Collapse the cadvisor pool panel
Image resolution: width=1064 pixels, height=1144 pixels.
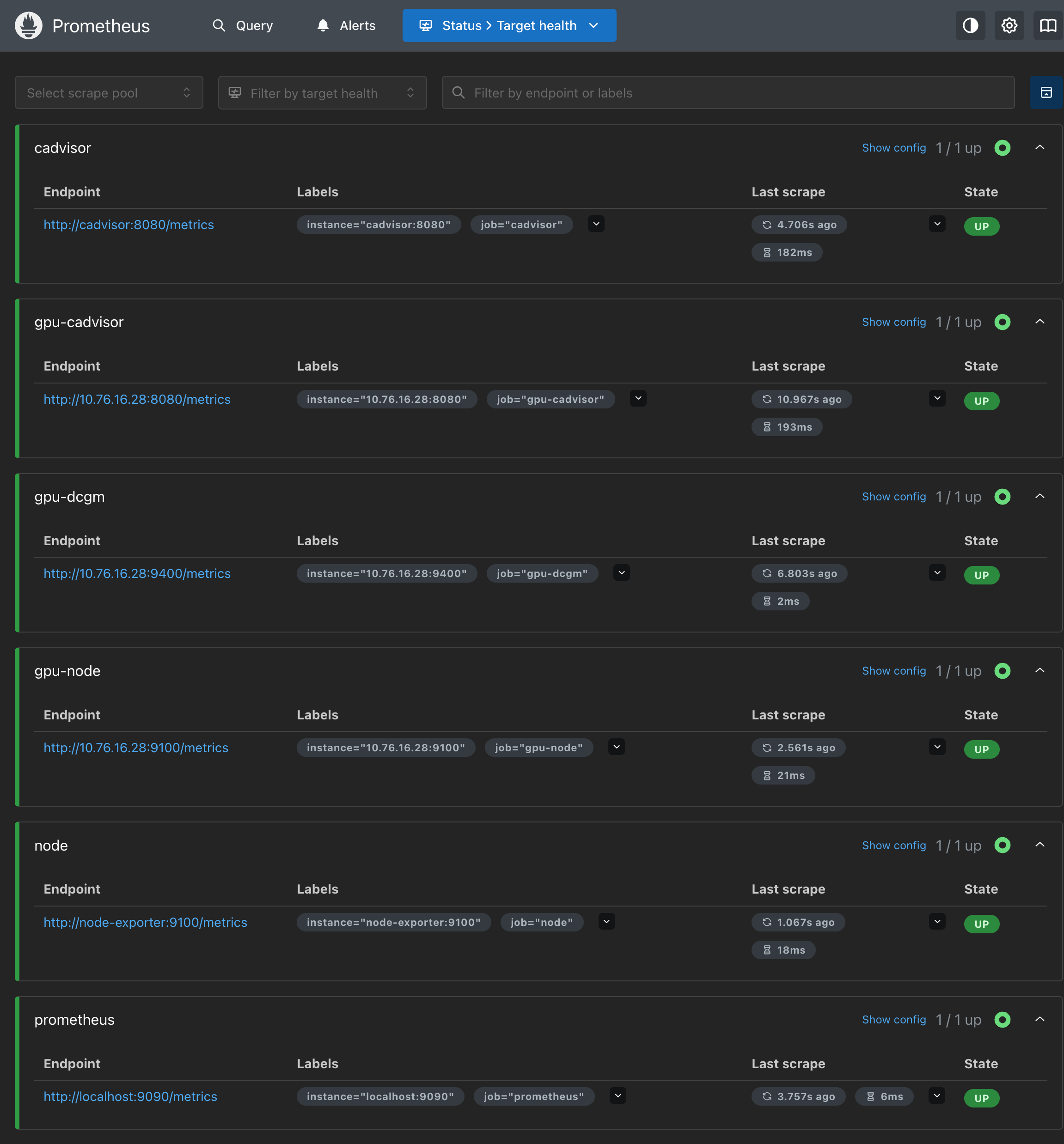point(1040,148)
